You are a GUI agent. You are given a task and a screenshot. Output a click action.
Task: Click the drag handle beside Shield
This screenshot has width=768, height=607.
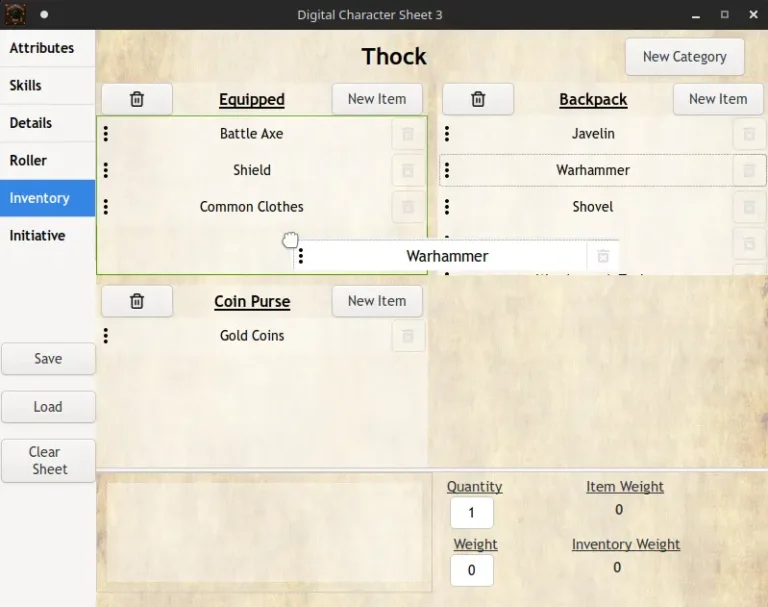(106, 170)
